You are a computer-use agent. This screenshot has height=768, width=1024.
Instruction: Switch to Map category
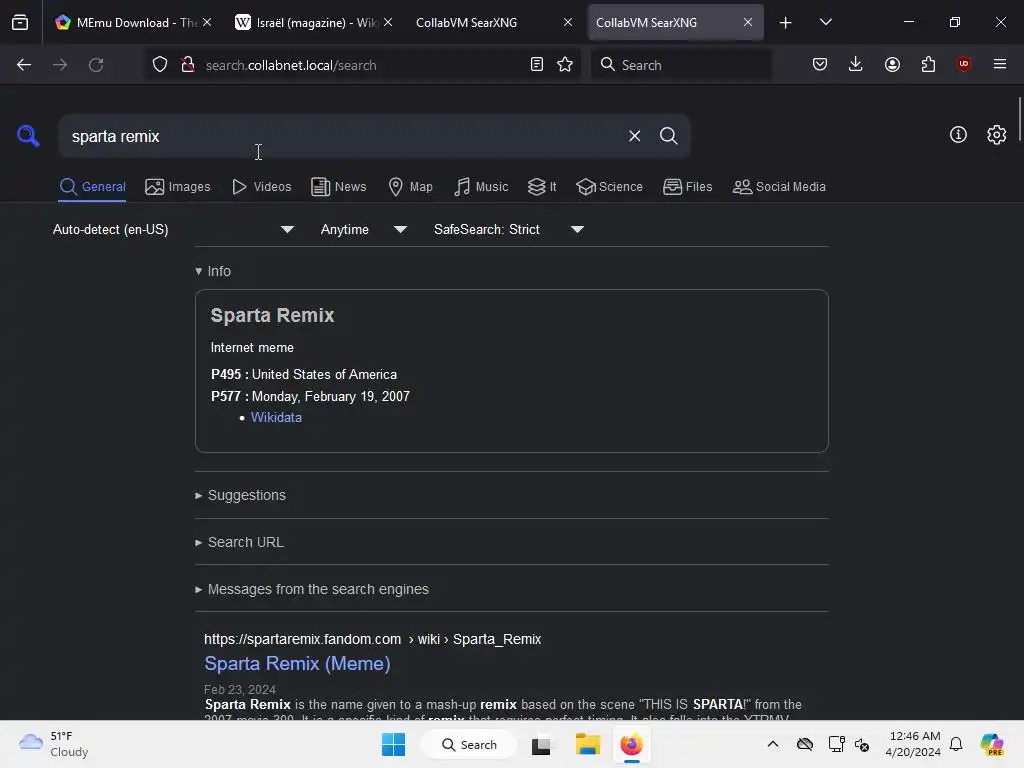411,187
